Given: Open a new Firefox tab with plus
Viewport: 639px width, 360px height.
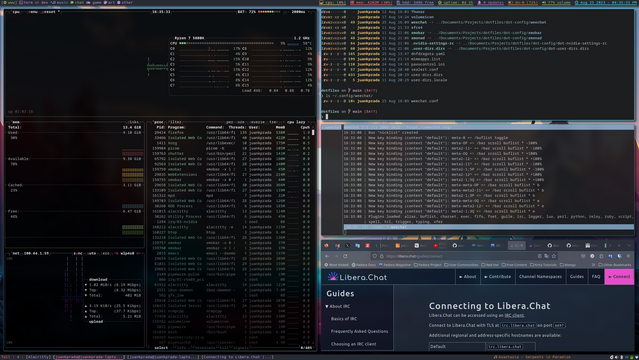Looking at the screenshot, I should point(619,245).
